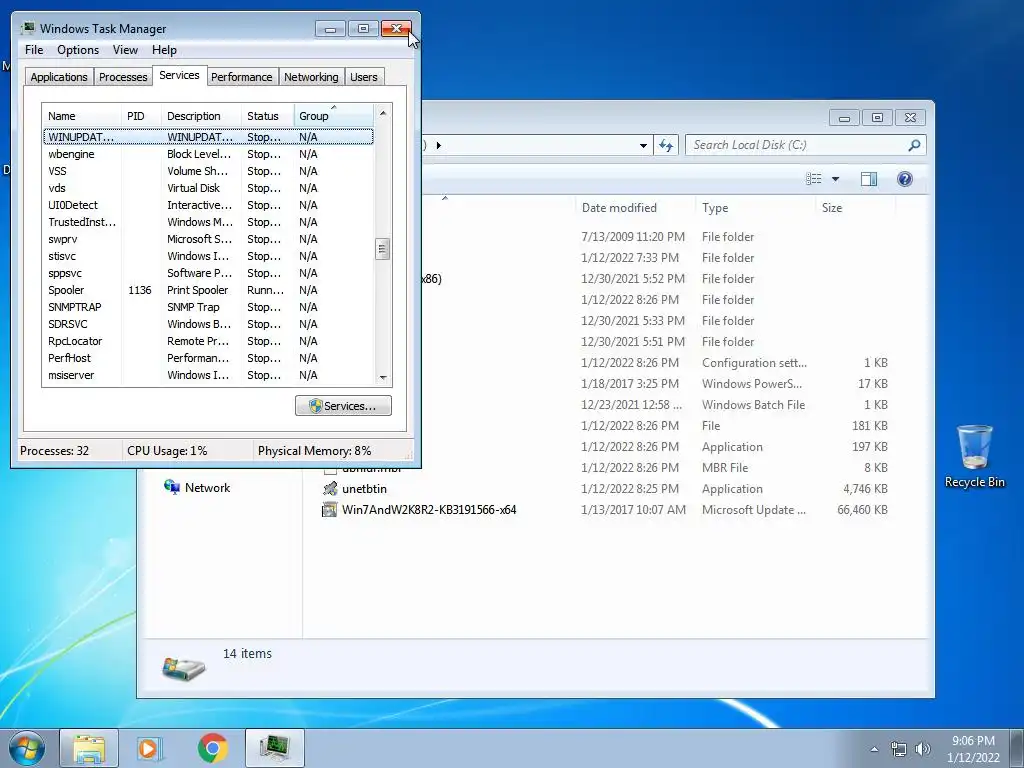Click the services list scroll down arrow
Screen dimensions: 1024x768
(383, 377)
